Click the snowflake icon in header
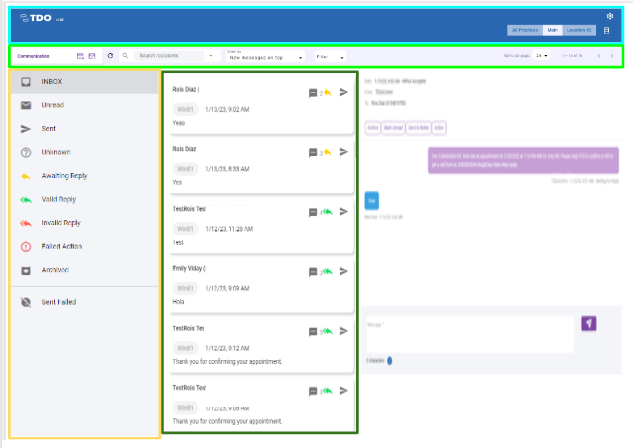The image size is (643, 448). (x=610, y=17)
